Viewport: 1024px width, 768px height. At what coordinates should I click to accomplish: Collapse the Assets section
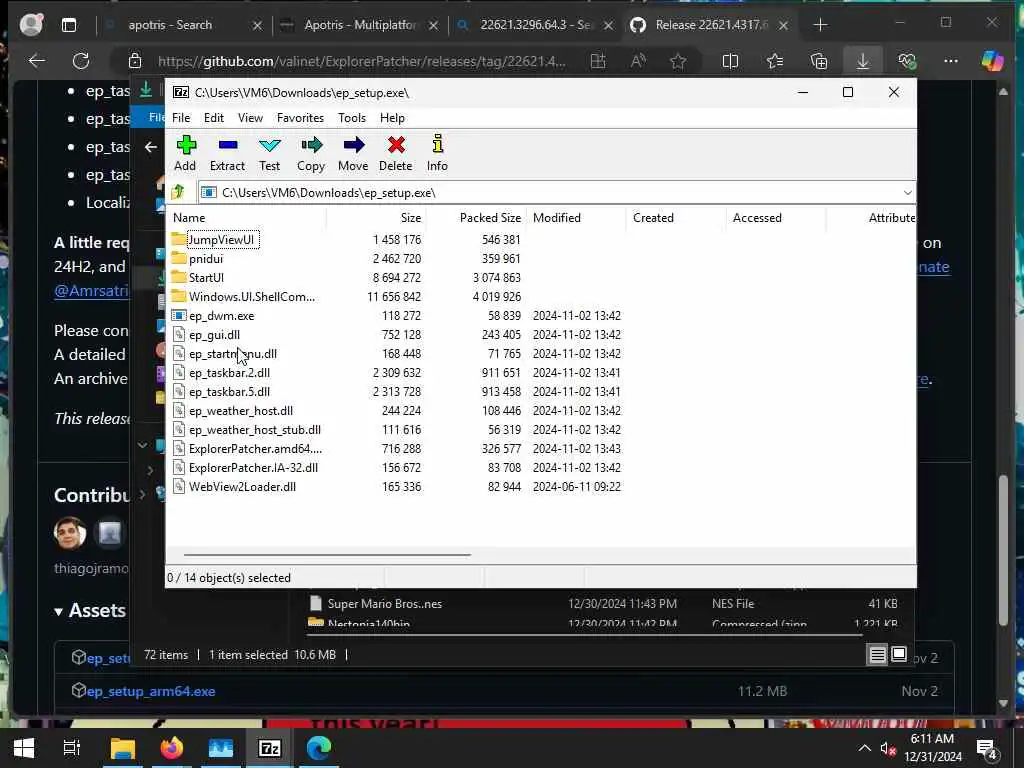[90, 611]
